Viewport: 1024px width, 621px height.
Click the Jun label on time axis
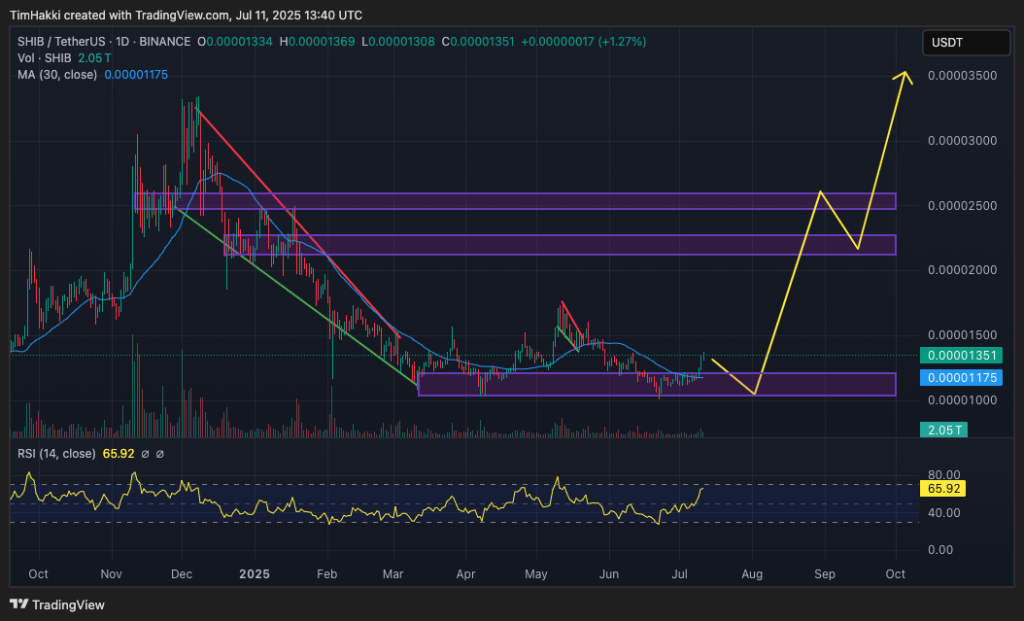point(609,574)
